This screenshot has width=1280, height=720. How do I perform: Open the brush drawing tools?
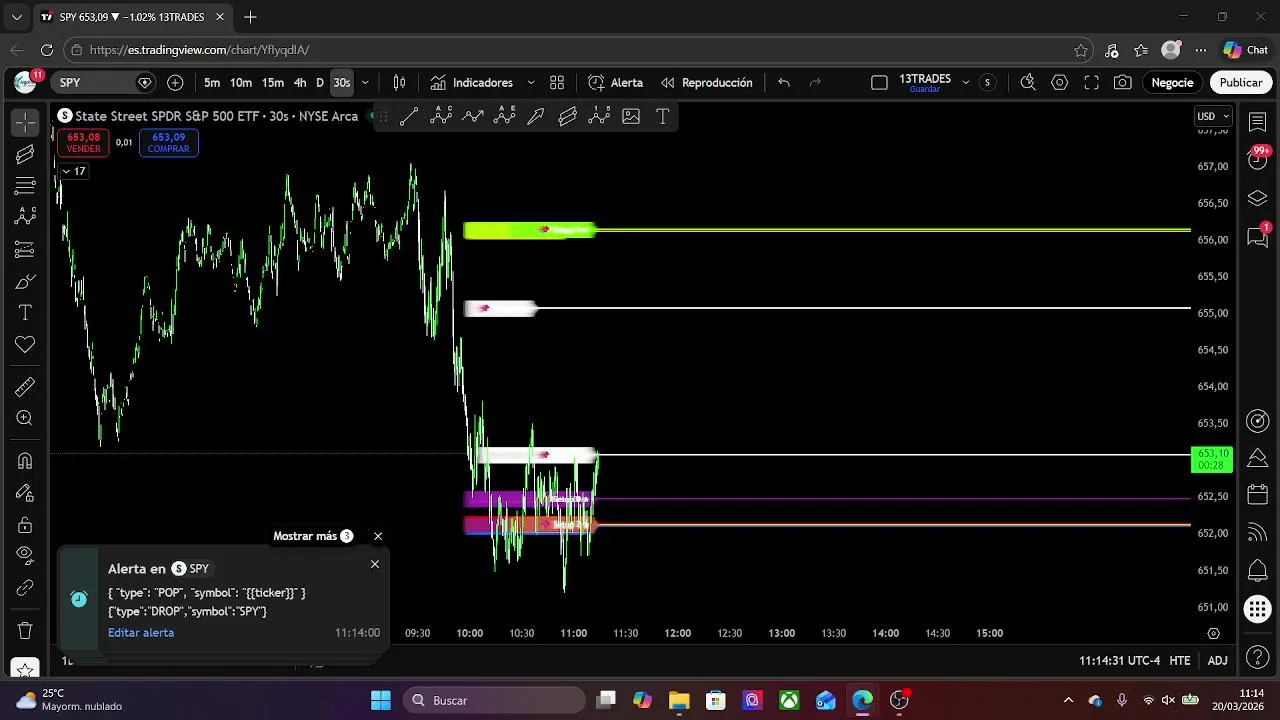pos(25,281)
